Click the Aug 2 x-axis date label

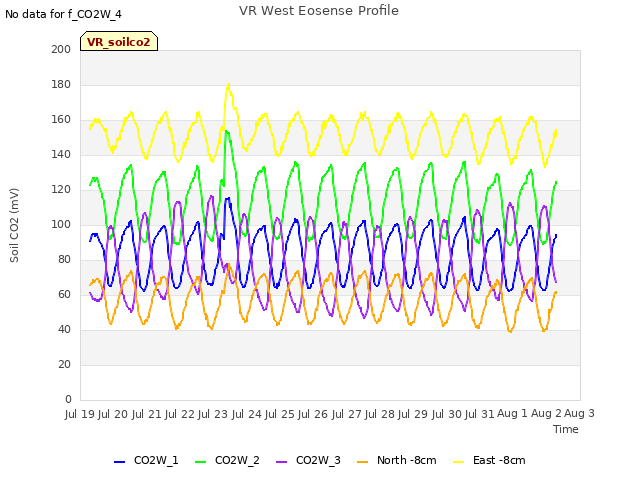[546, 414]
